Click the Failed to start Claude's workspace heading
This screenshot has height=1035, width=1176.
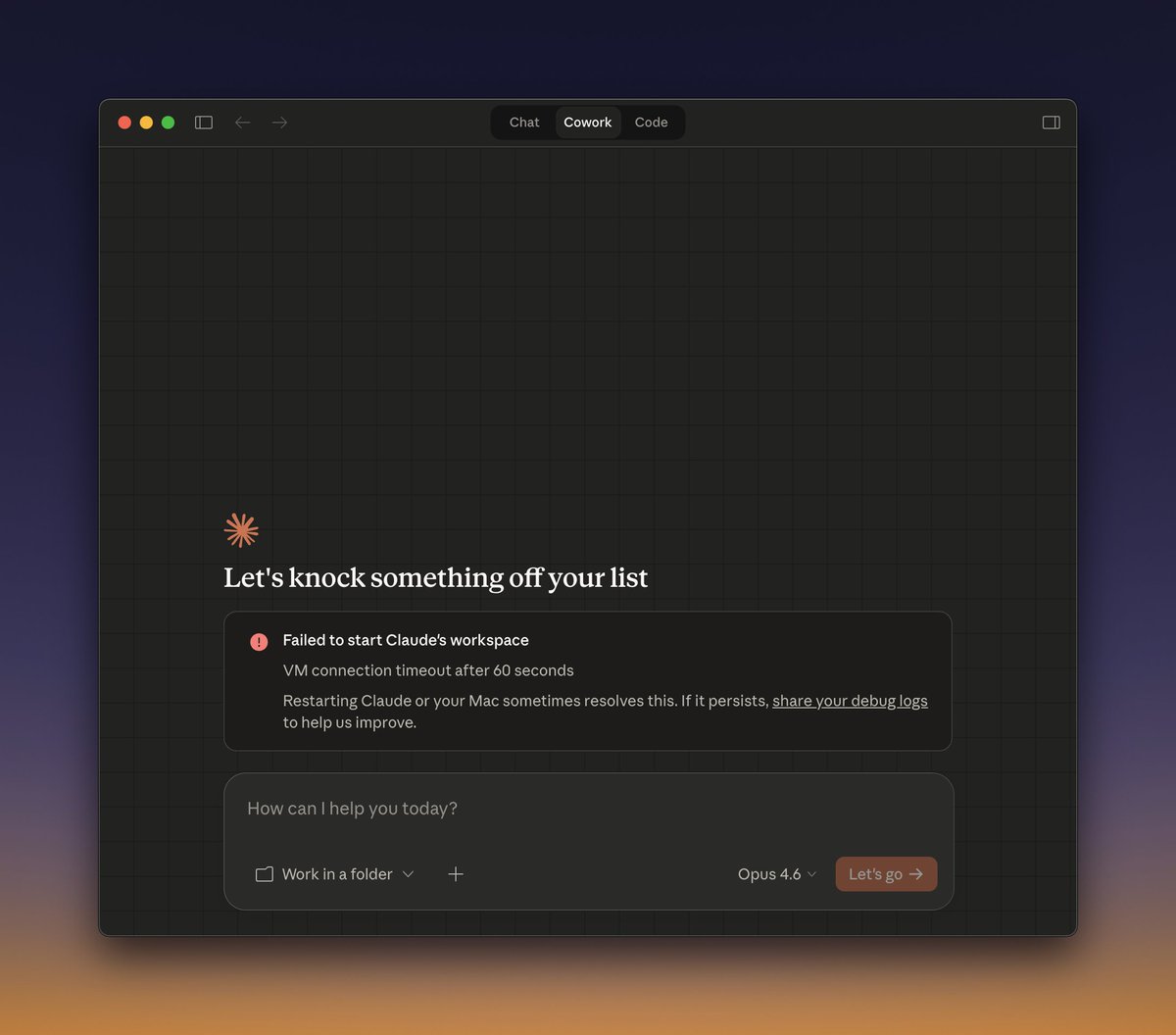406,640
